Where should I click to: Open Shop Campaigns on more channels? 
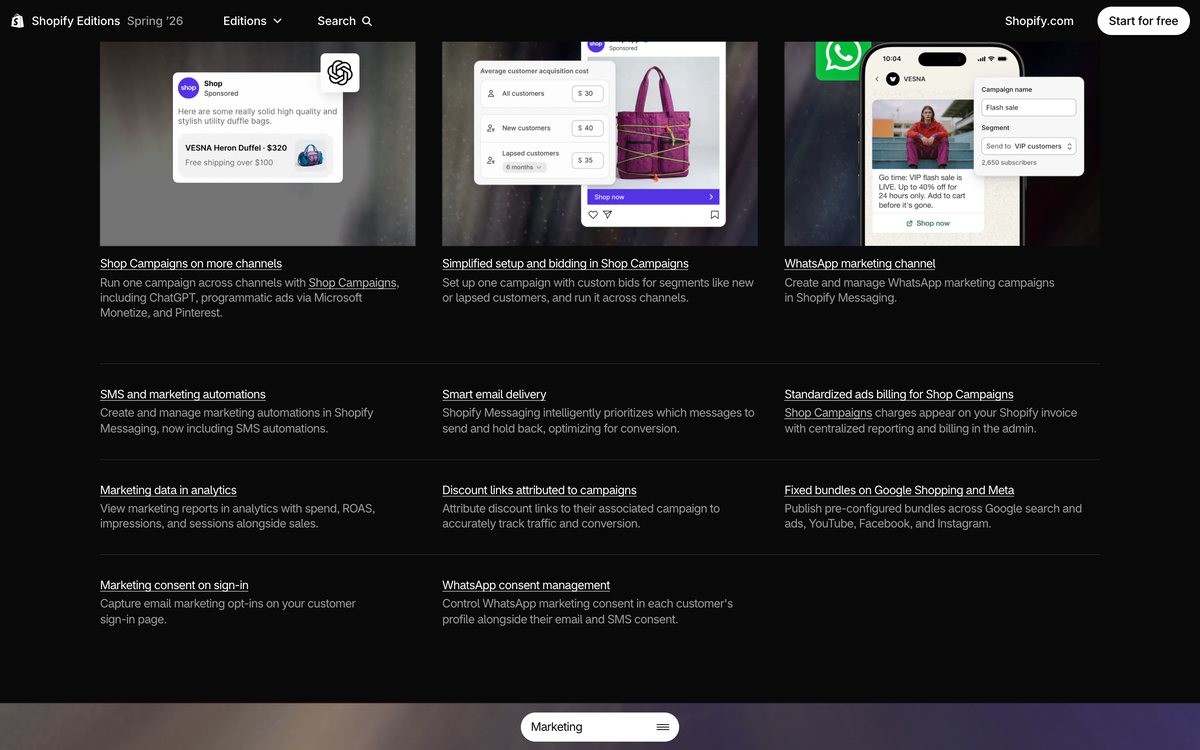pyautogui.click(x=191, y=264)
